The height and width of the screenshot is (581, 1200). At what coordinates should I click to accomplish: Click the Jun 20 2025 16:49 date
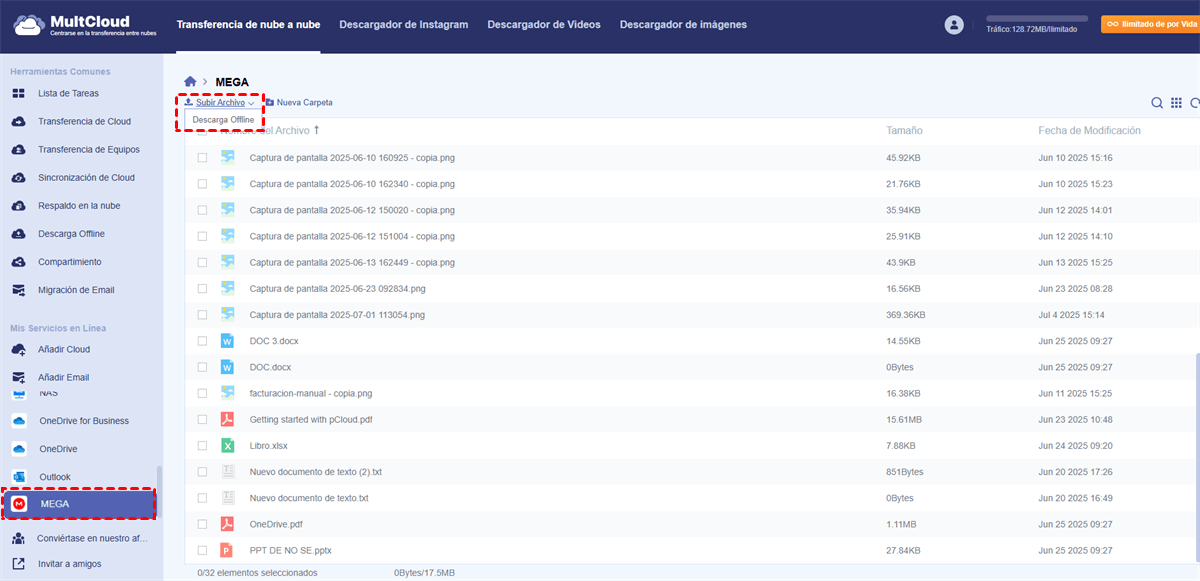click(1075, 498)
